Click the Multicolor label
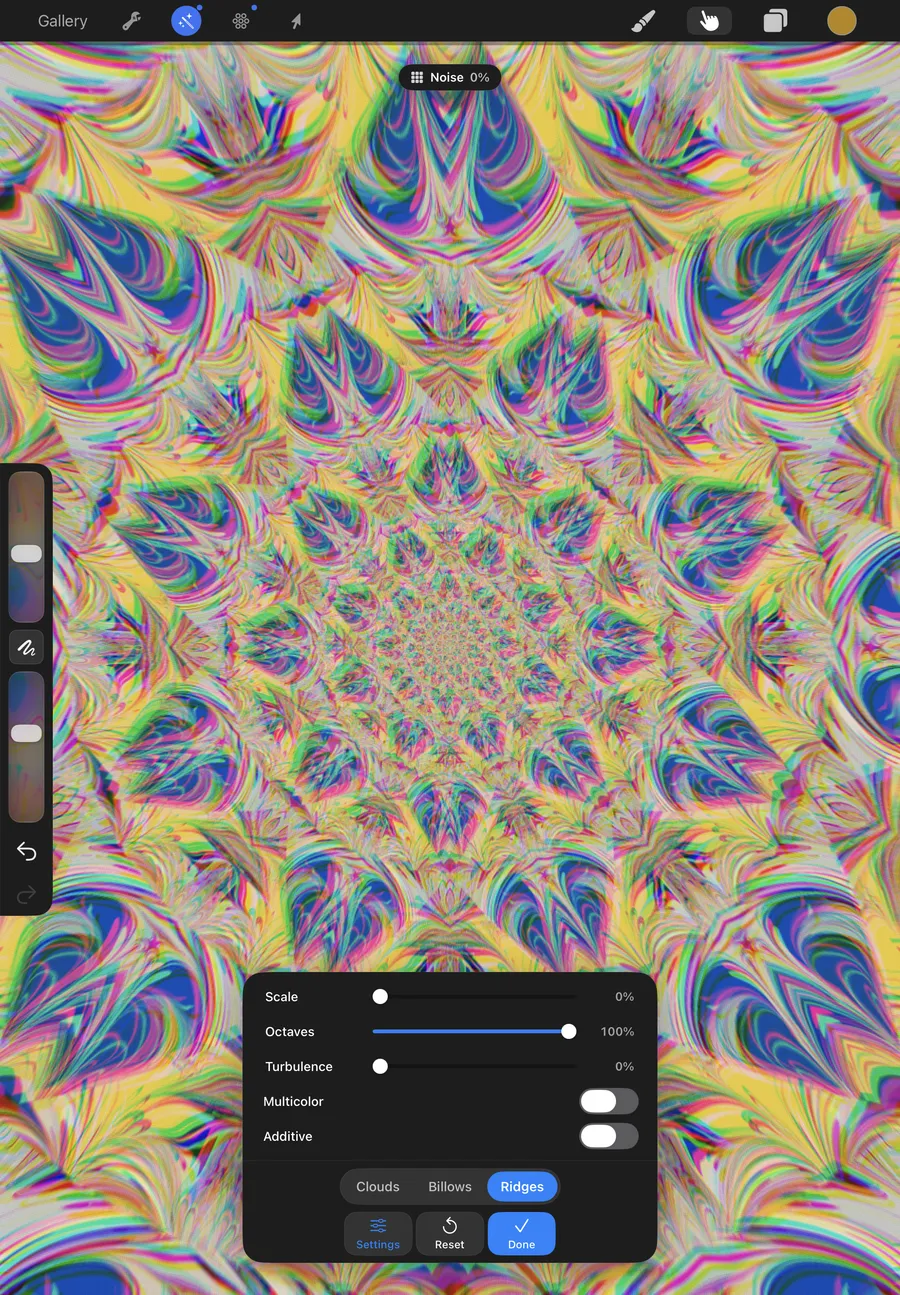 click(293, 1101)
